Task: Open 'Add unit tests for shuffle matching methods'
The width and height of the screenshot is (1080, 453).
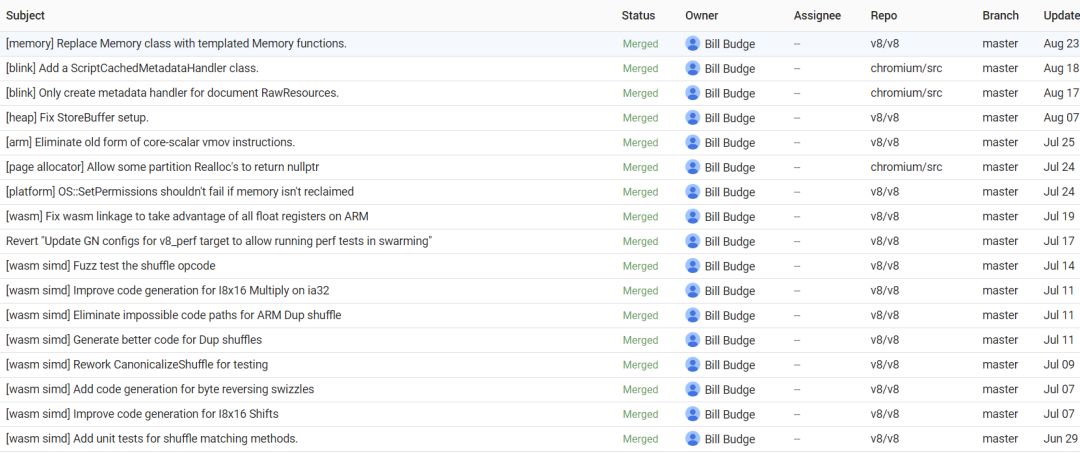Action: click(152, 439)
